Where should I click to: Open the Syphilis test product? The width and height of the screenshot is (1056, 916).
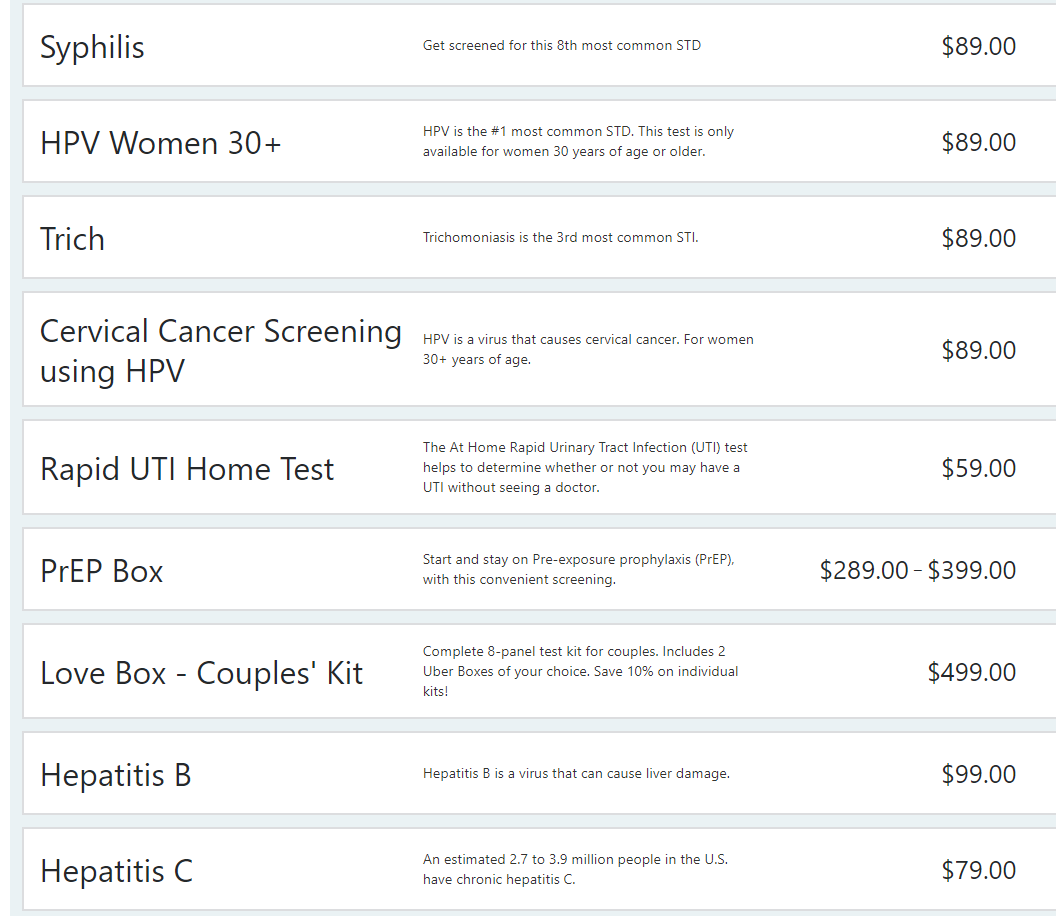tap(92, 47)
